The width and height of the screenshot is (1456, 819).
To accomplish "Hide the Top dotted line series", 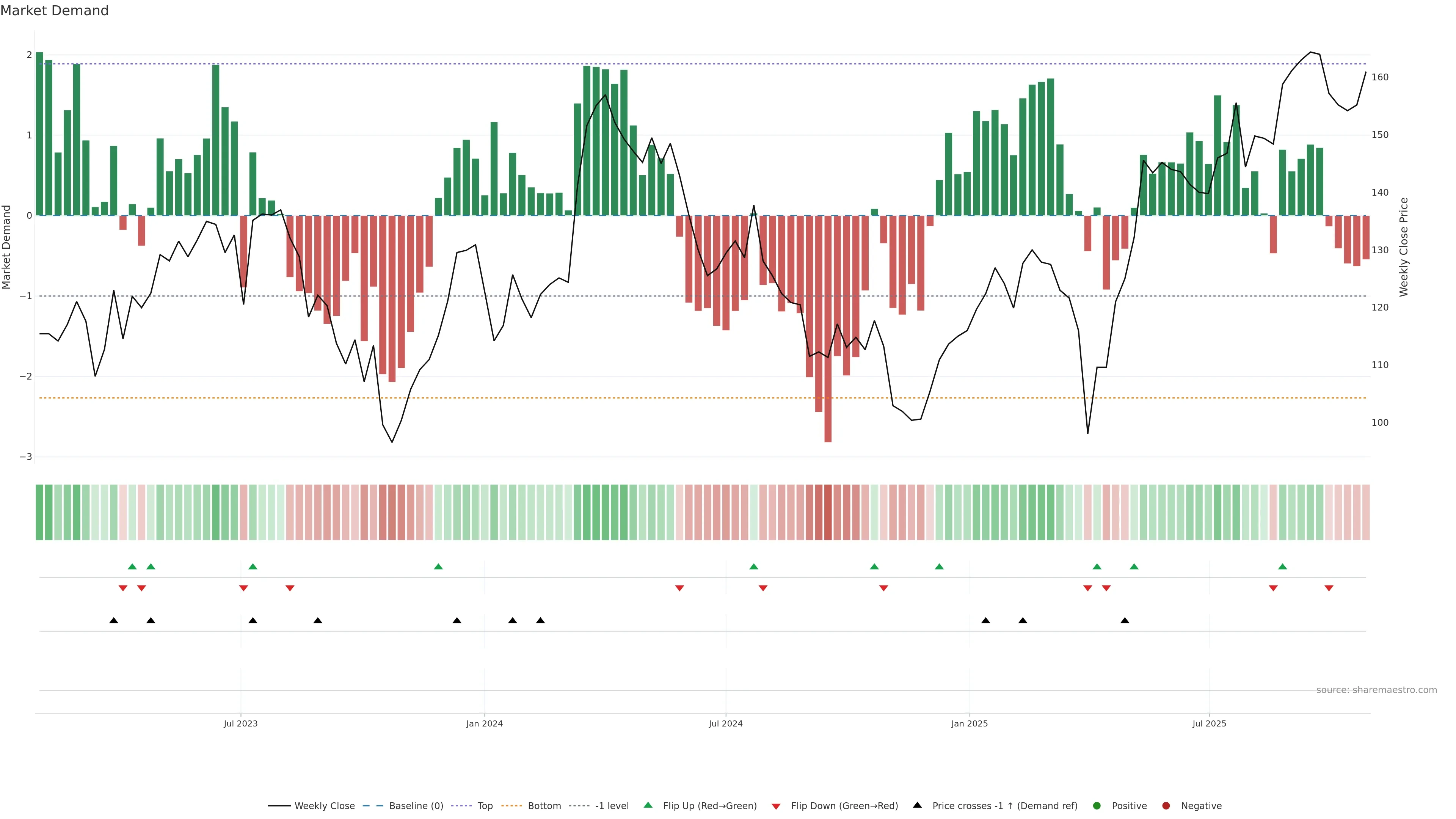I will [485, 806].
